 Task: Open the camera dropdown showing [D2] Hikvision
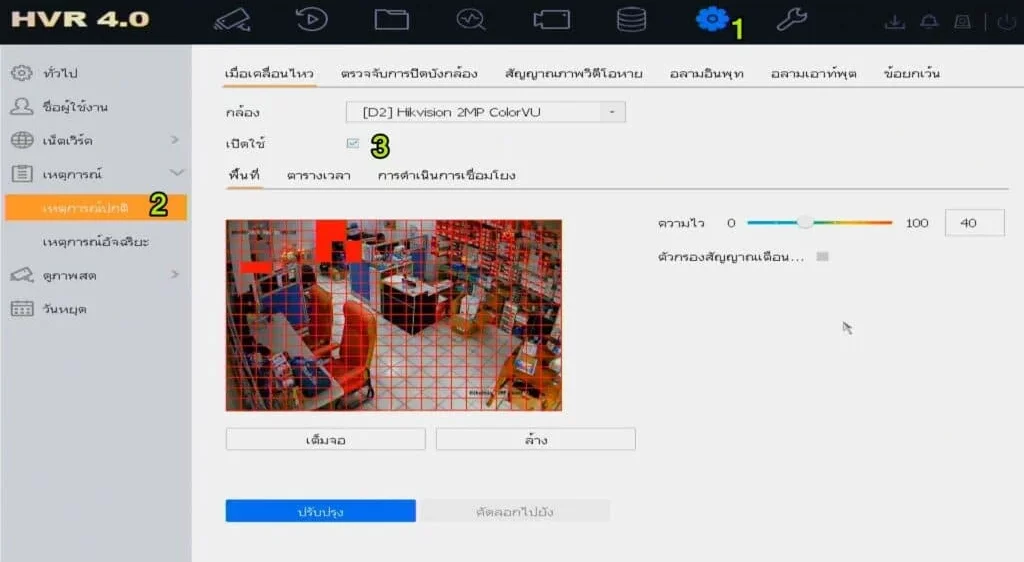pos(486,112)
